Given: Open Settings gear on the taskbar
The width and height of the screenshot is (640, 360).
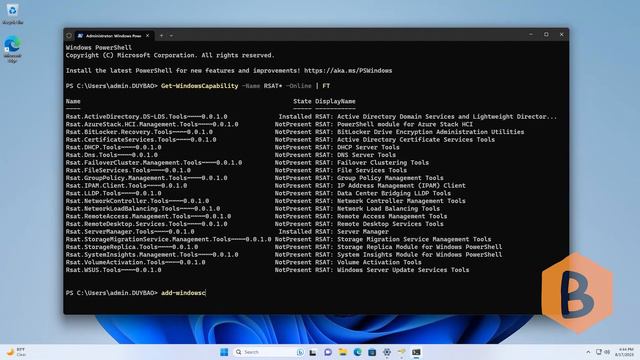Looking at the screenshot, I should (387, 352).
